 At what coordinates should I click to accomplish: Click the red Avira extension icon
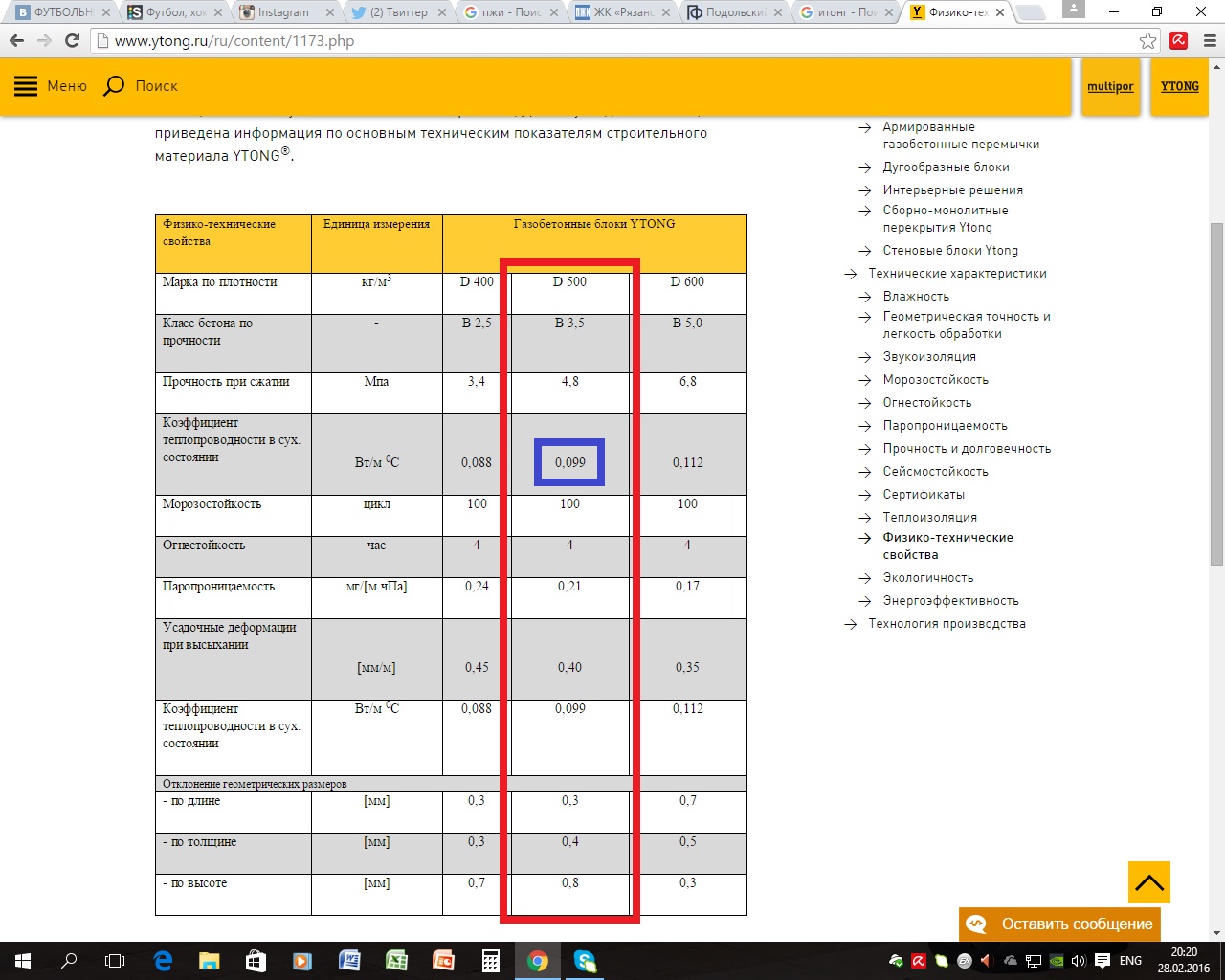[x=1179, y=41]
